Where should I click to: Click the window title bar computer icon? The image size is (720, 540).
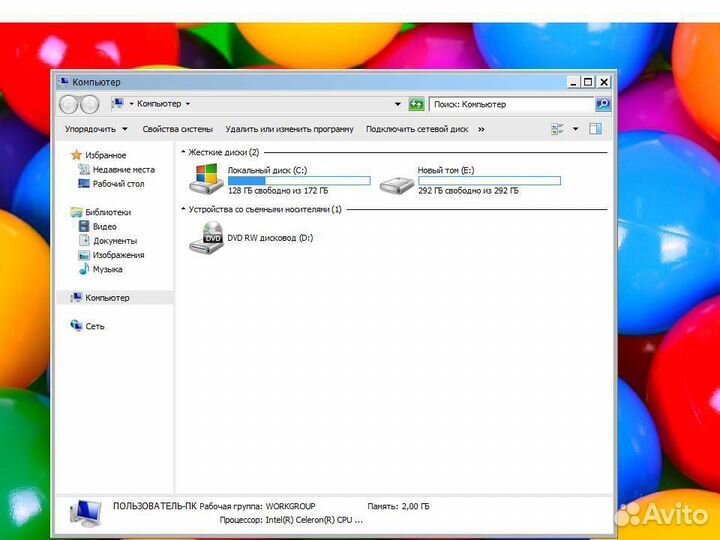click(64, 82)
